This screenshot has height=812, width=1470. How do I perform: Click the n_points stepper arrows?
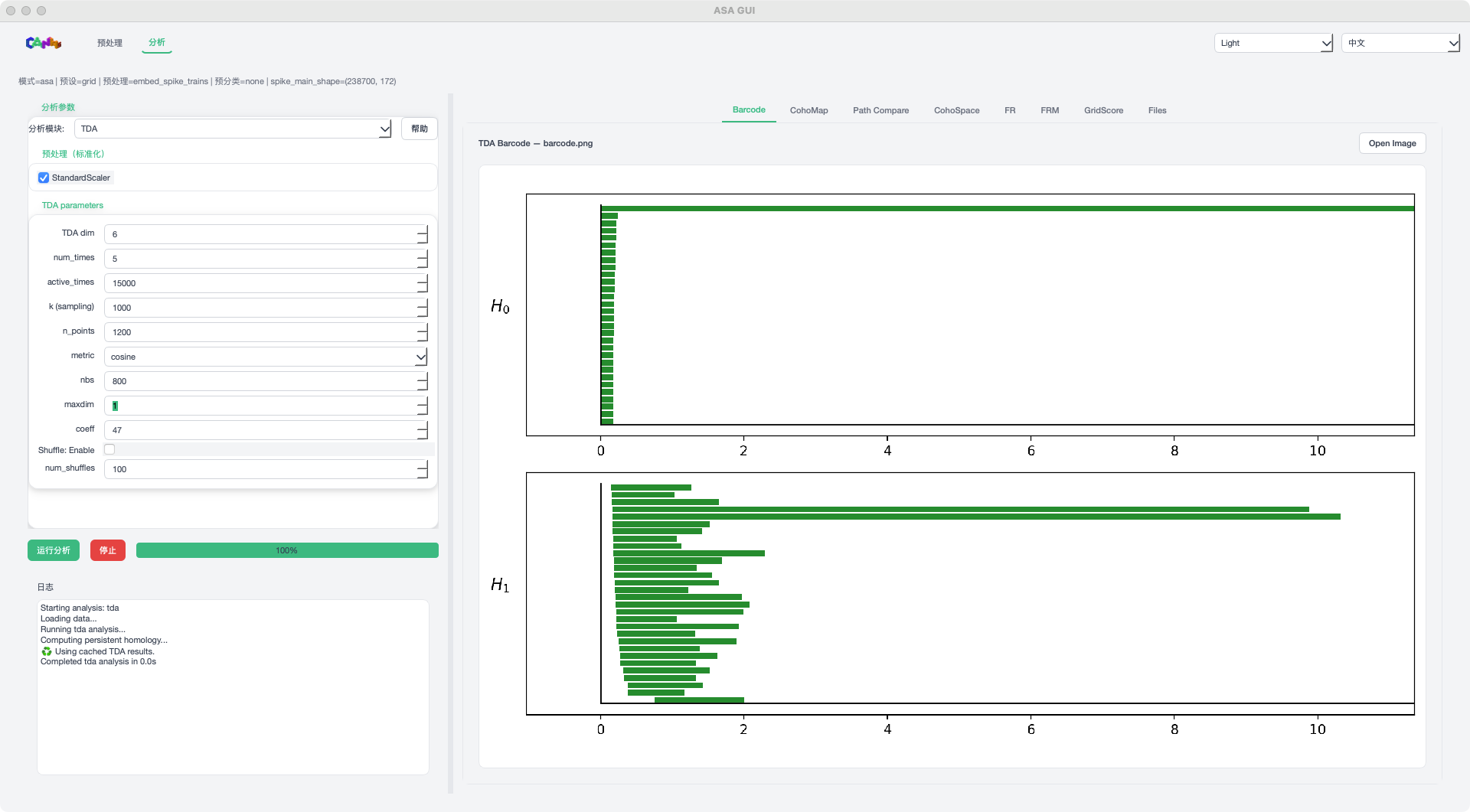422,332
